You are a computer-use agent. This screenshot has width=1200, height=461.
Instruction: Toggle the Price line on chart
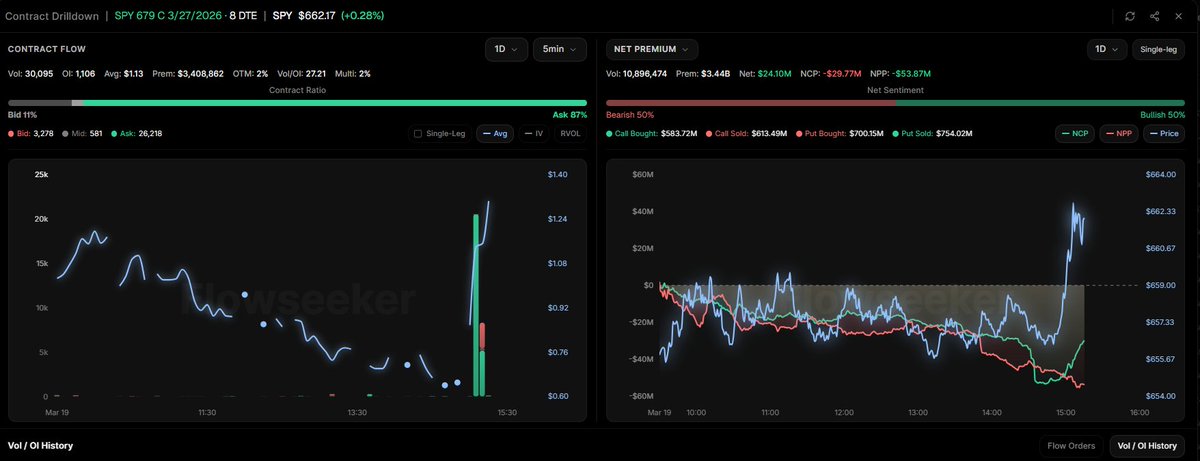(x=1165, y=133)
